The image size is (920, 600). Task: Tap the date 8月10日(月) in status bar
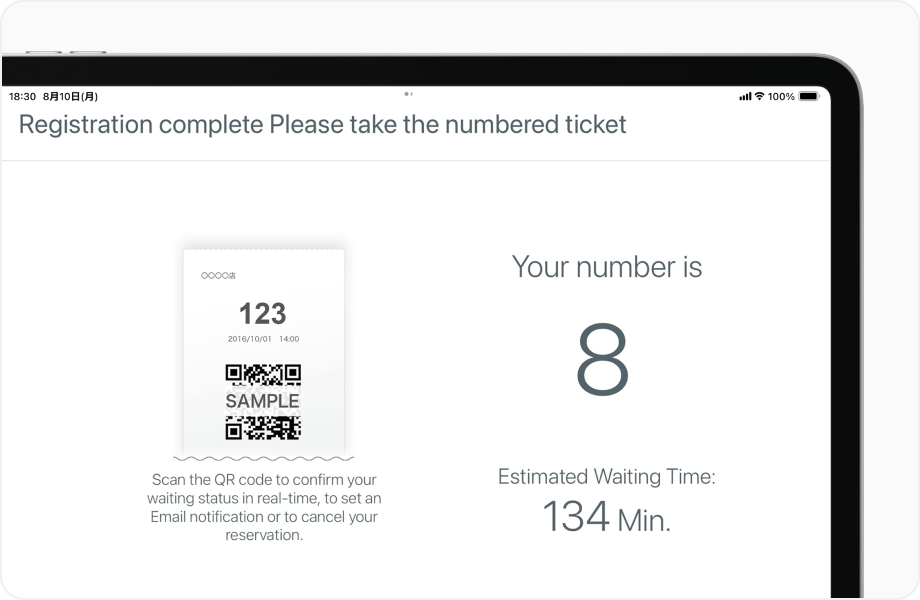[x=70, y=96]
